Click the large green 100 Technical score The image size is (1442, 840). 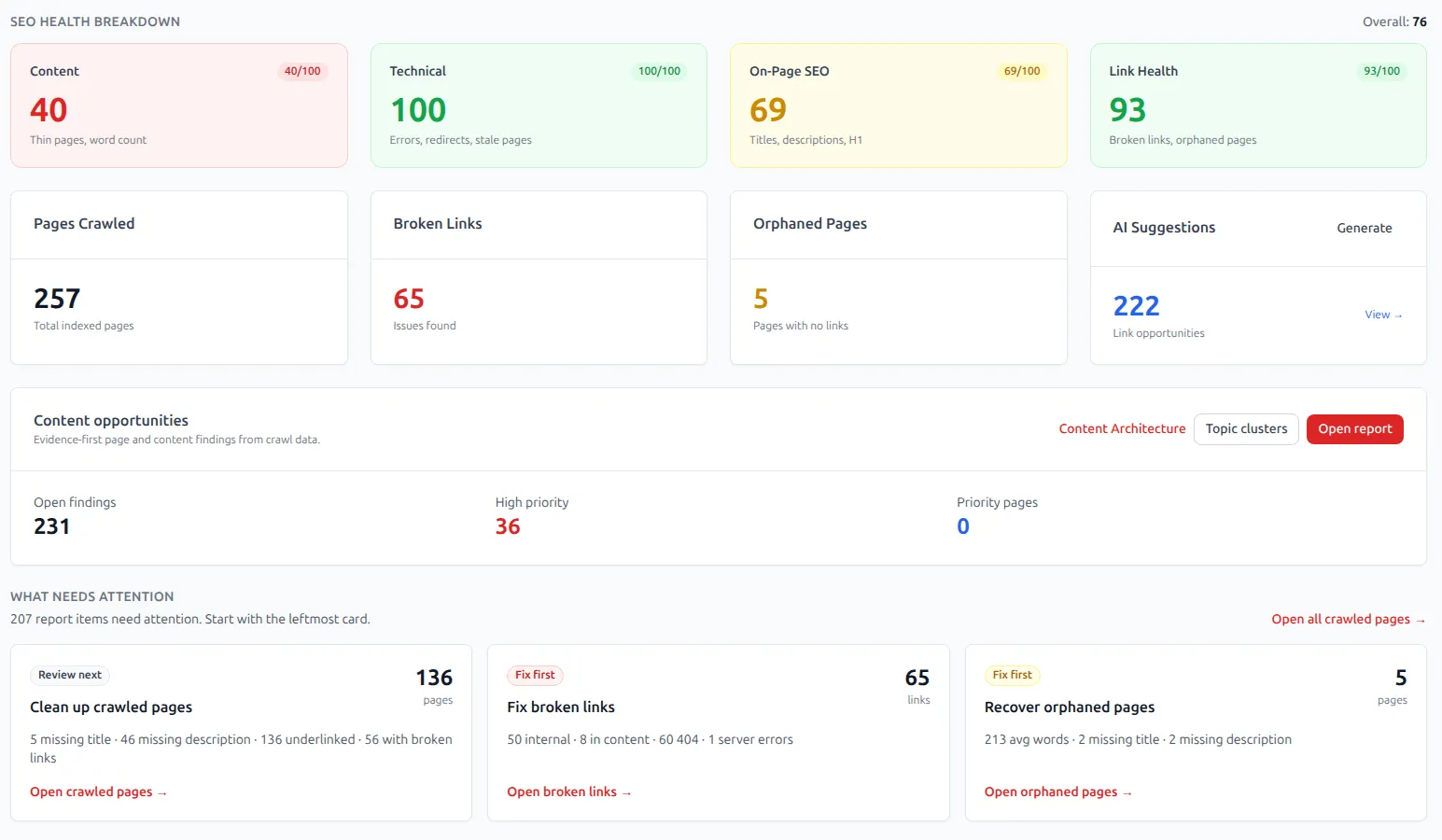pos(418,110)
